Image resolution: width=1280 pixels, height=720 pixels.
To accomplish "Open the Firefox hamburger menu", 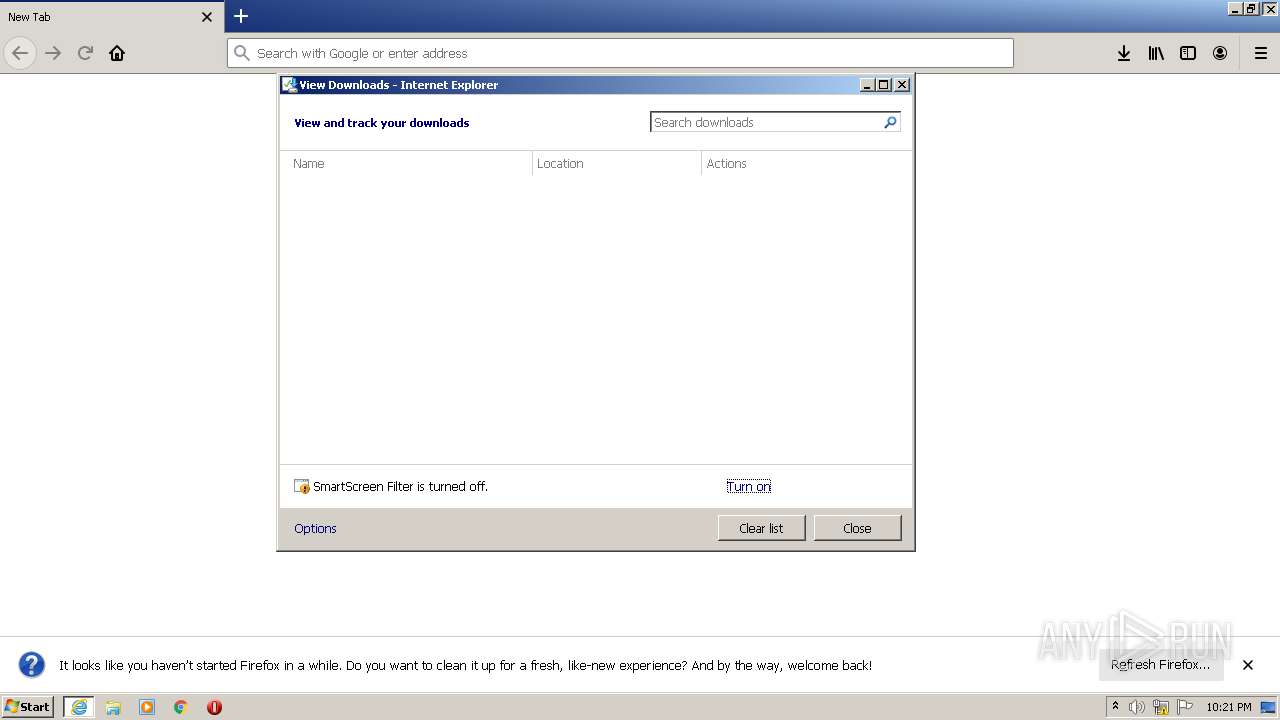I will click(x=1261, y=53).
